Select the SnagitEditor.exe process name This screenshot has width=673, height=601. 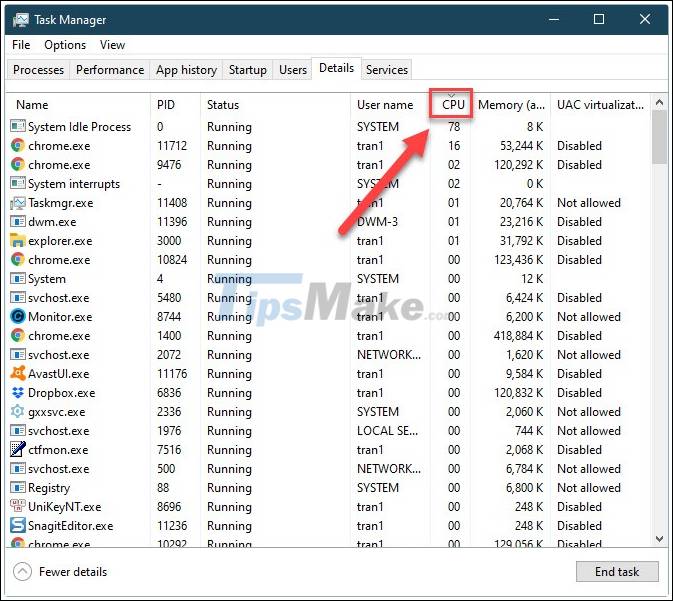pyautogui.click(x=70, y=526)
